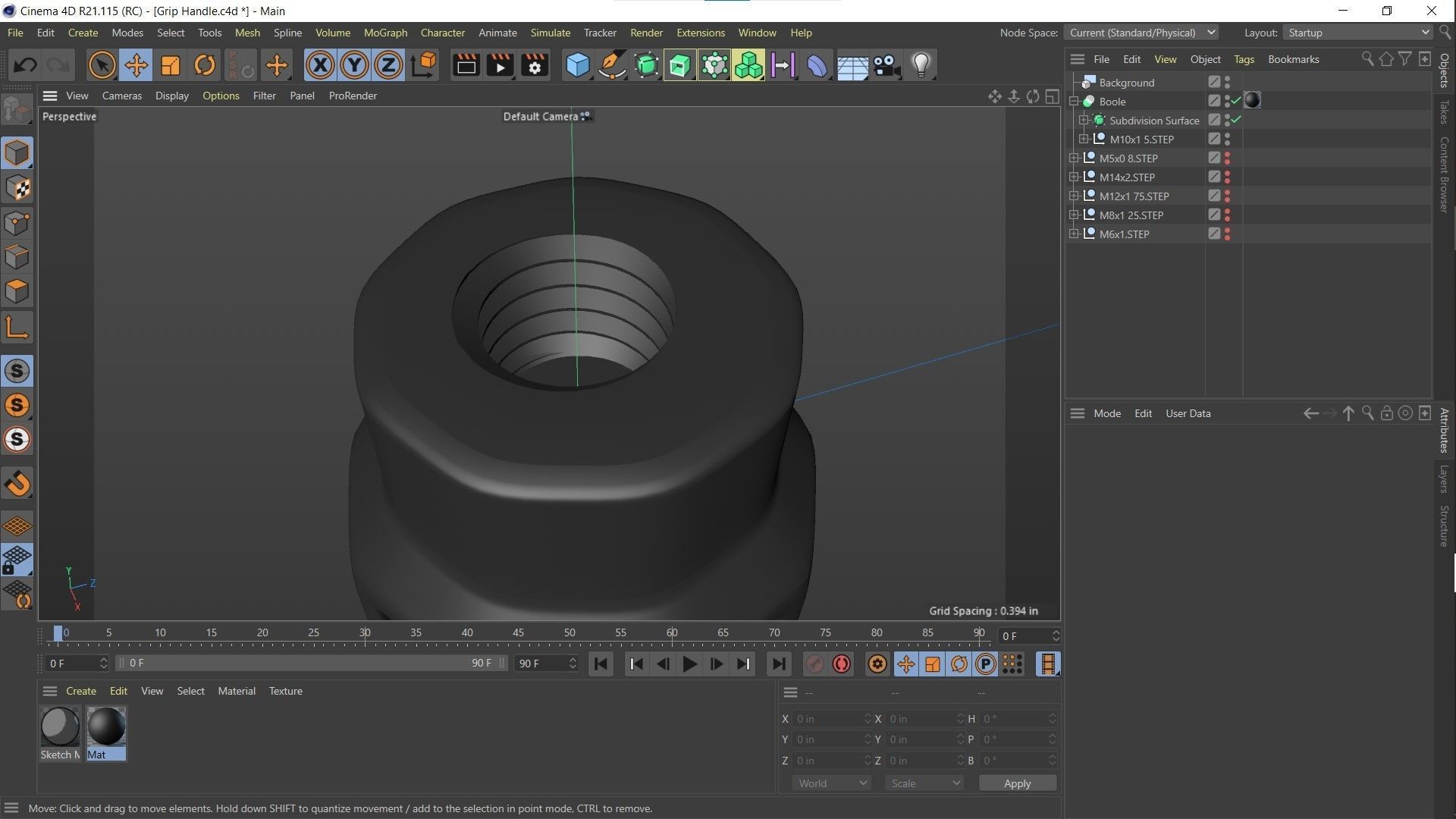Image resolution: width=1456 pixels, height=819 pixels.
Task: Go to start of animation
Action: click(x=601, y=664)
